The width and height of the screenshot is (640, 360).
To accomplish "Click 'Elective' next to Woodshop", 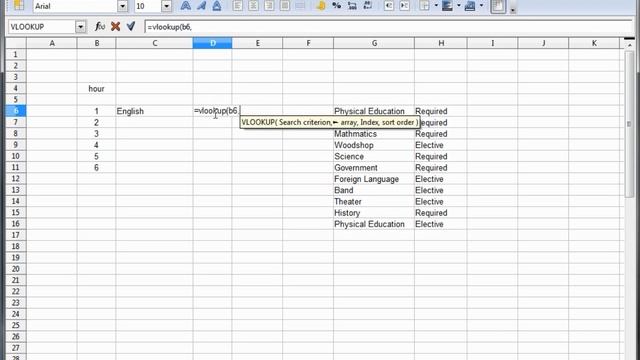I will [441, 145].
